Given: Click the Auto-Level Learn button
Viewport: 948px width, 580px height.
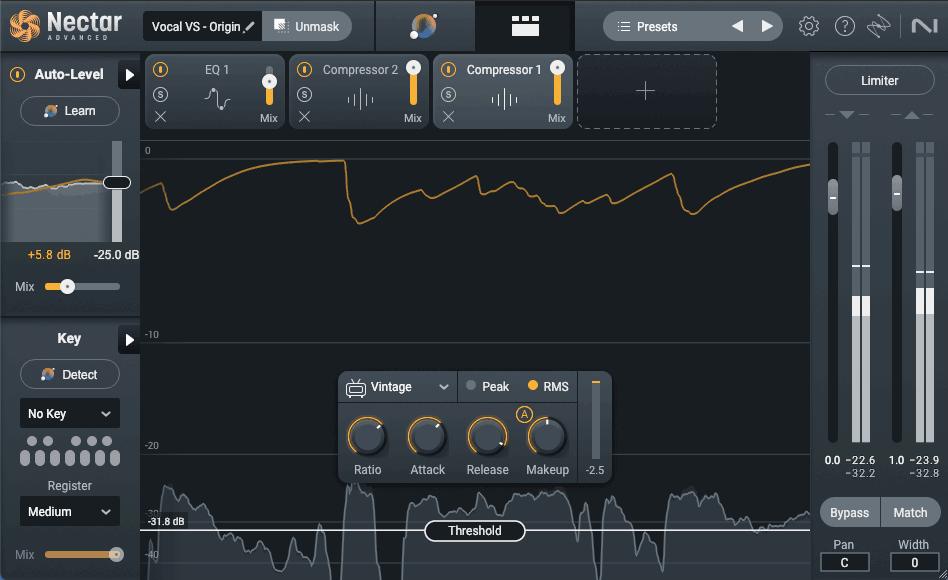Looking at the screenshot, I should coord(70,111).
